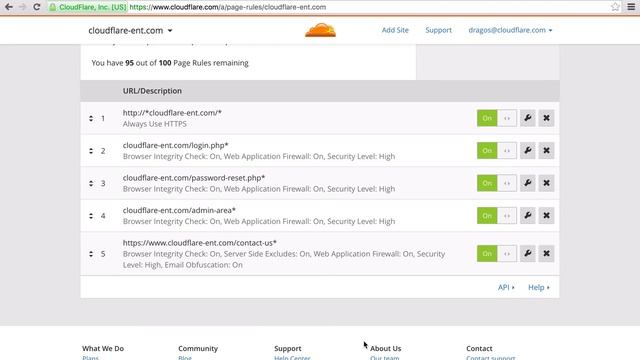Viewport: 640px width, 360px height.
Task: Click 'Page Rules remaining' count text
Action: point(170,63)
